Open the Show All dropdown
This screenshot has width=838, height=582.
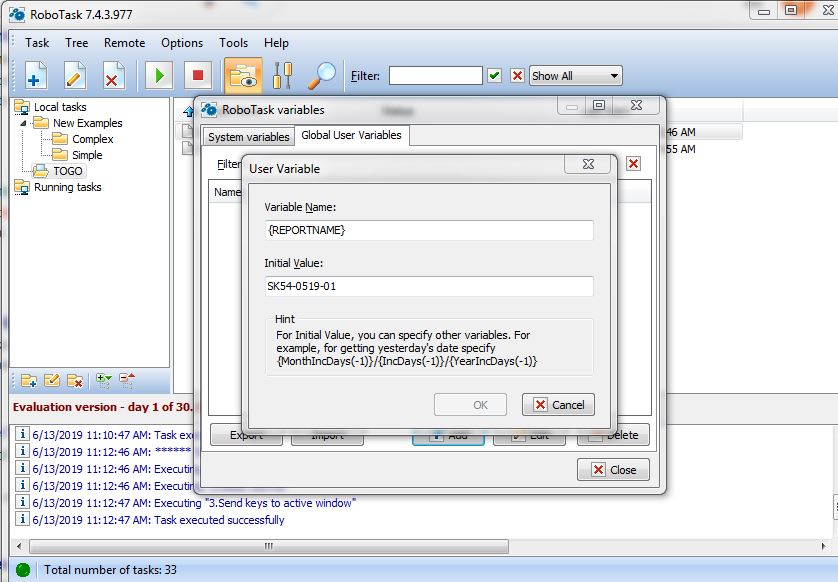click(576, 76)
